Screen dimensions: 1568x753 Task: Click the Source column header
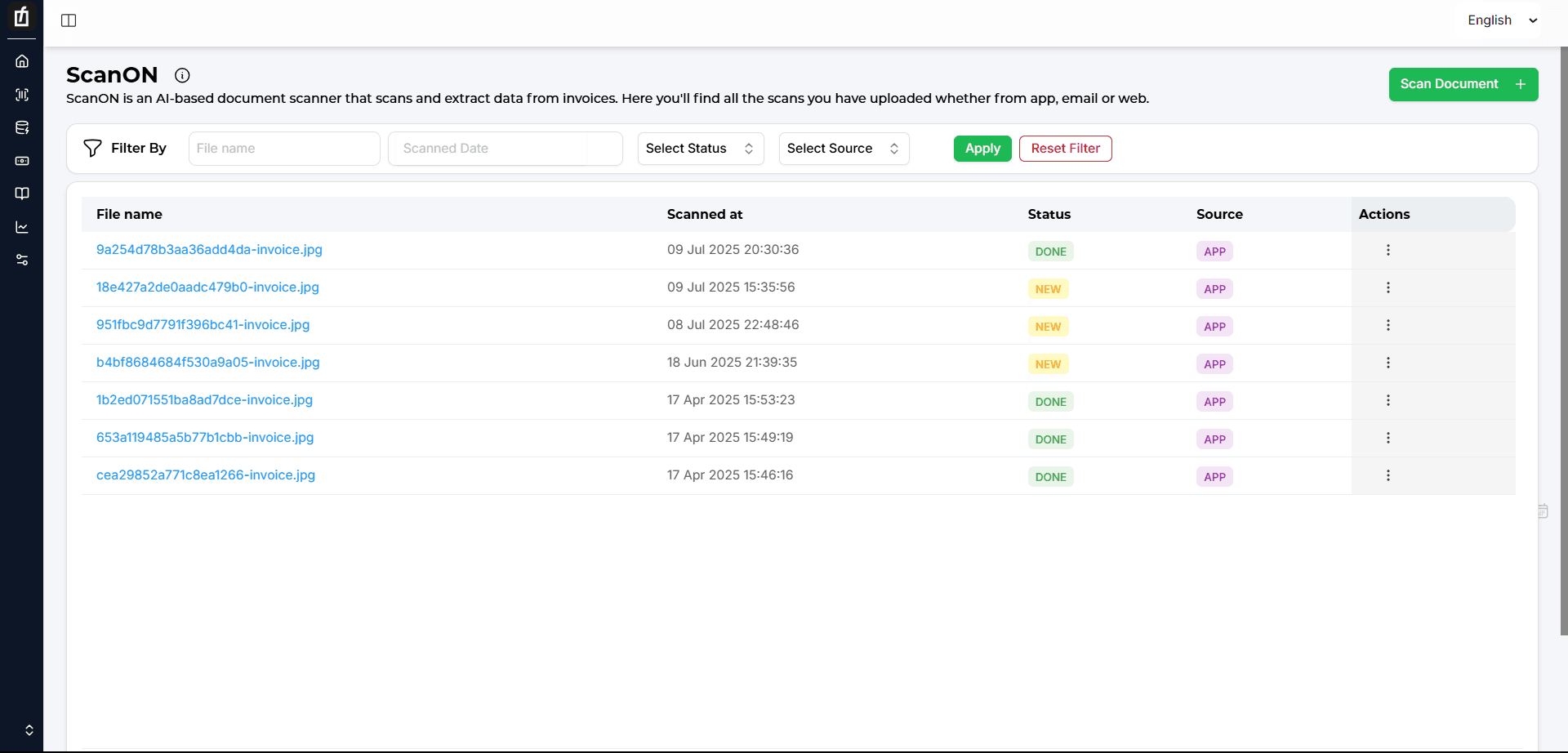pyautogui.click(x=1219, y=214)
